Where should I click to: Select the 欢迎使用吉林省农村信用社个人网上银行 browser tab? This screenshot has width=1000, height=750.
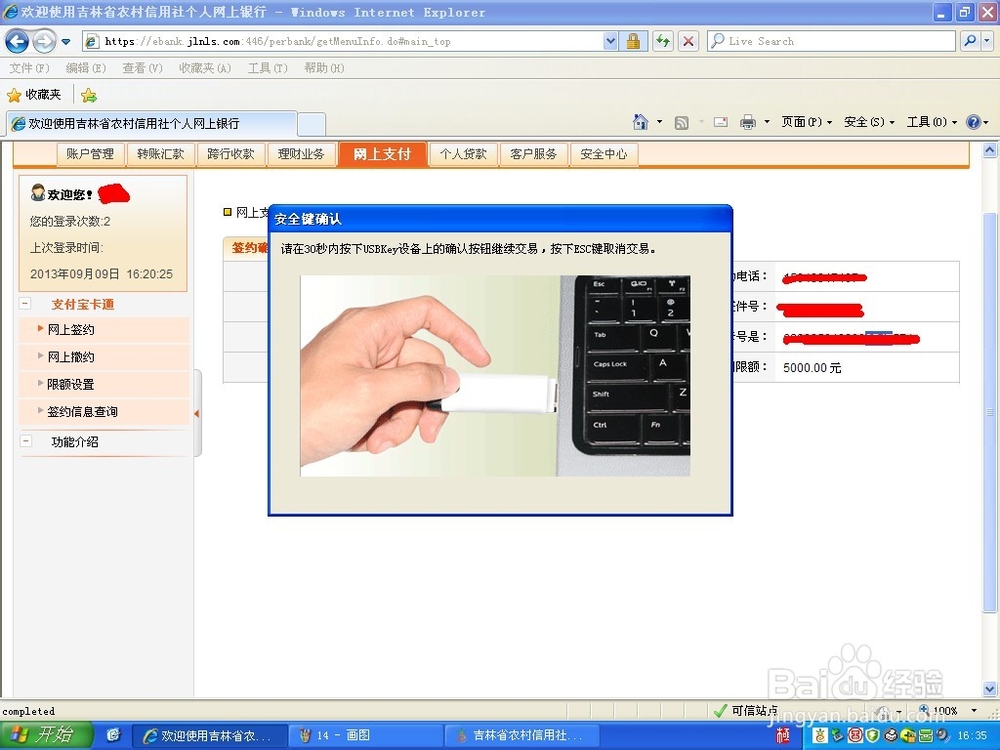click(x=152, y=123)
